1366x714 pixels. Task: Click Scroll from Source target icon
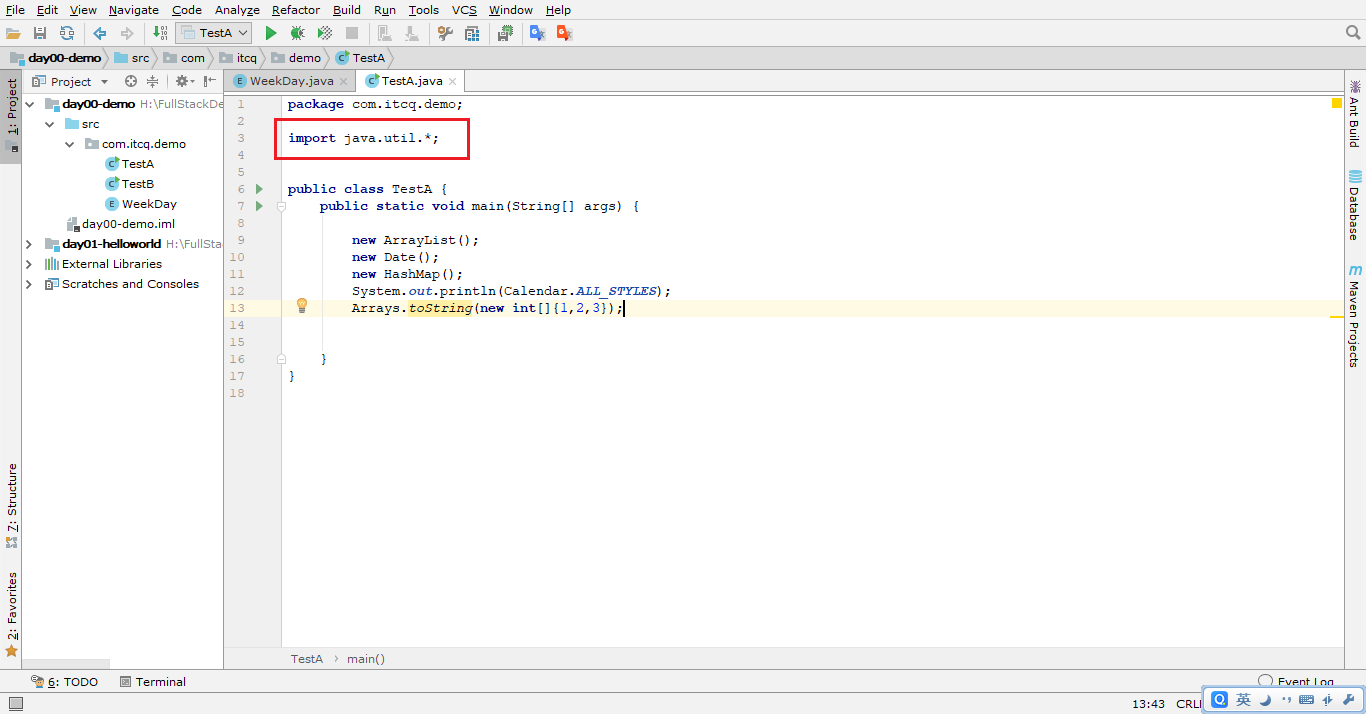131,81
